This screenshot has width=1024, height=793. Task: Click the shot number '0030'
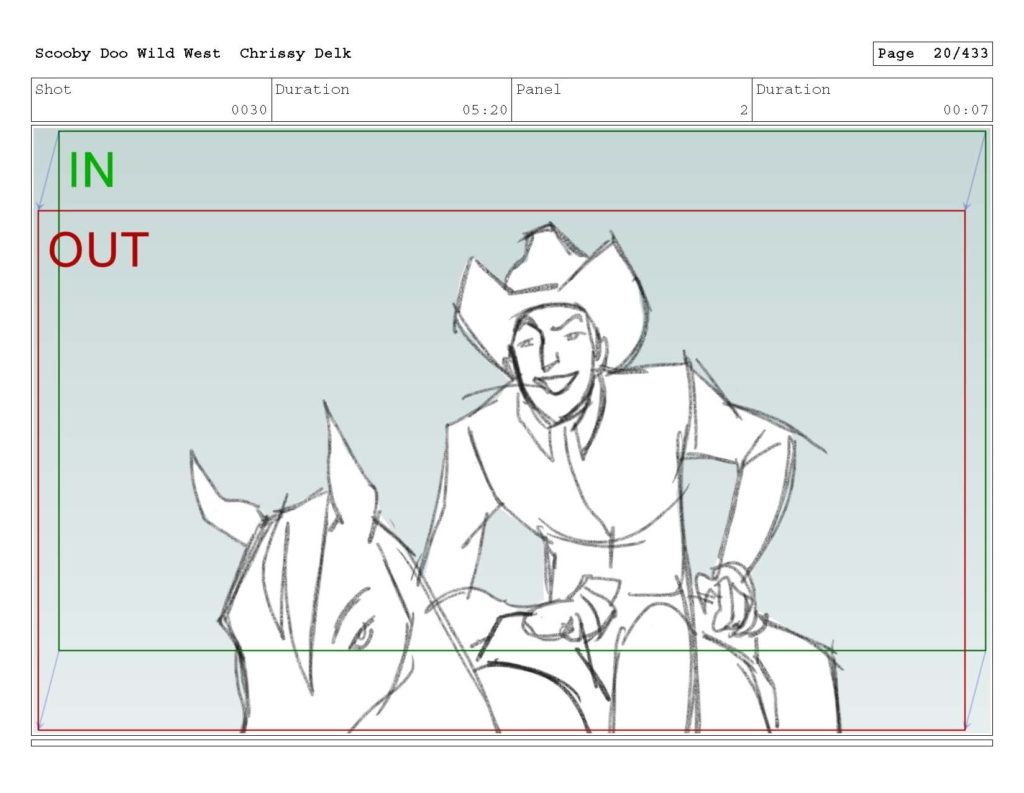pyautogui.click(x=249, y=110)
